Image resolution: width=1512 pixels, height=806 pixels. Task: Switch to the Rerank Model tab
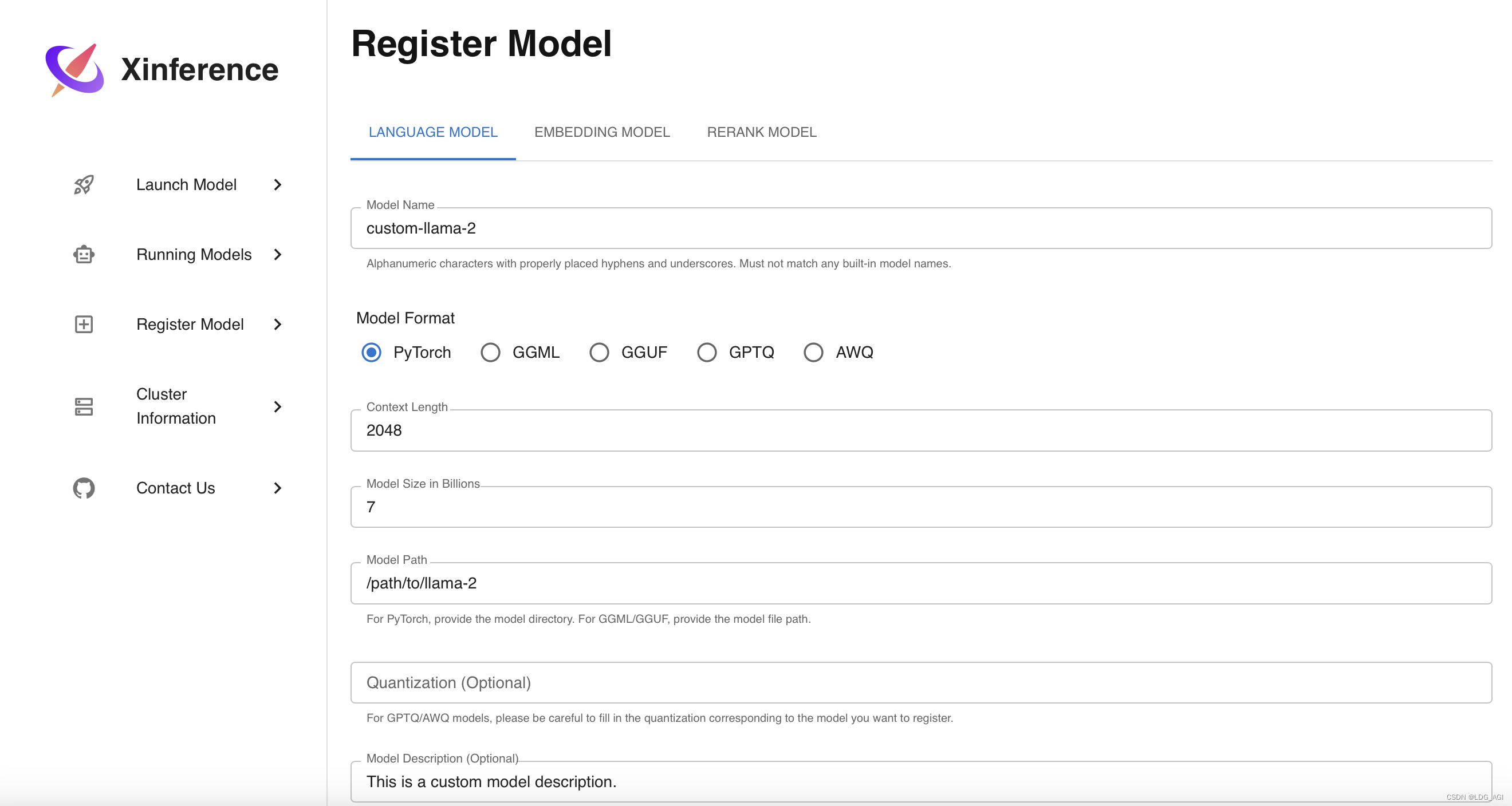click(x=761, y=132)
